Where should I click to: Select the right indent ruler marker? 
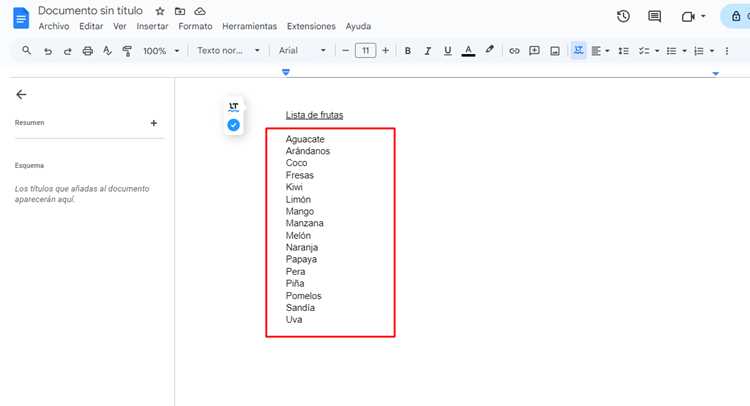[716, 73]
